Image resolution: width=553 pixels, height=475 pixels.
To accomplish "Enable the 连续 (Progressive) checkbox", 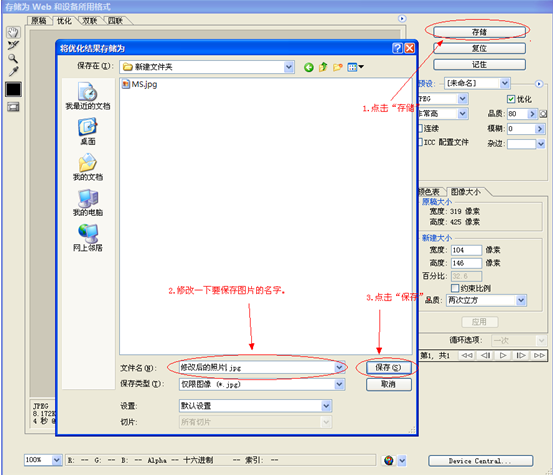I will (x=420, y=128).
